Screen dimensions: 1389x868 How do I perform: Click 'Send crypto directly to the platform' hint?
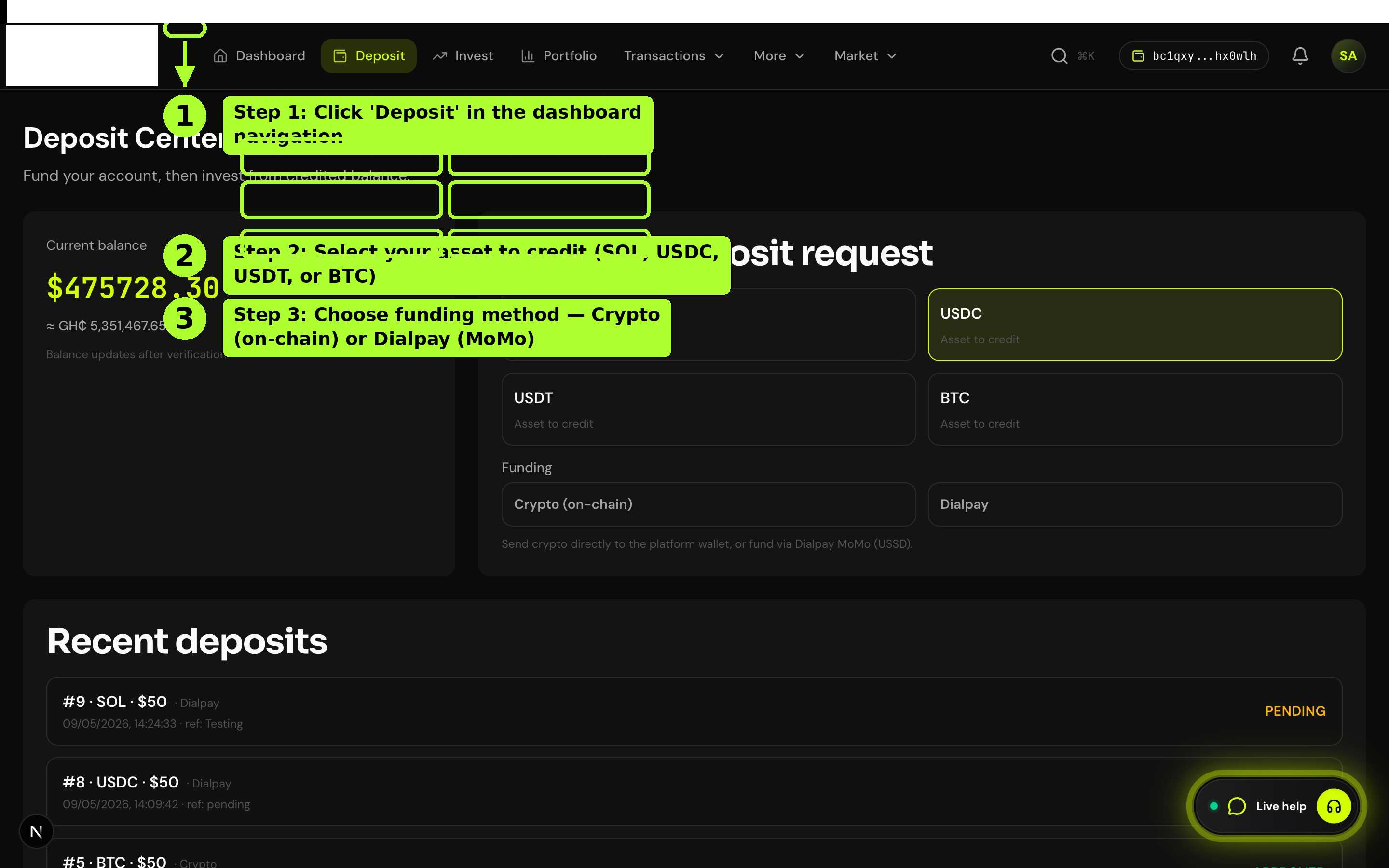point(707,543)
